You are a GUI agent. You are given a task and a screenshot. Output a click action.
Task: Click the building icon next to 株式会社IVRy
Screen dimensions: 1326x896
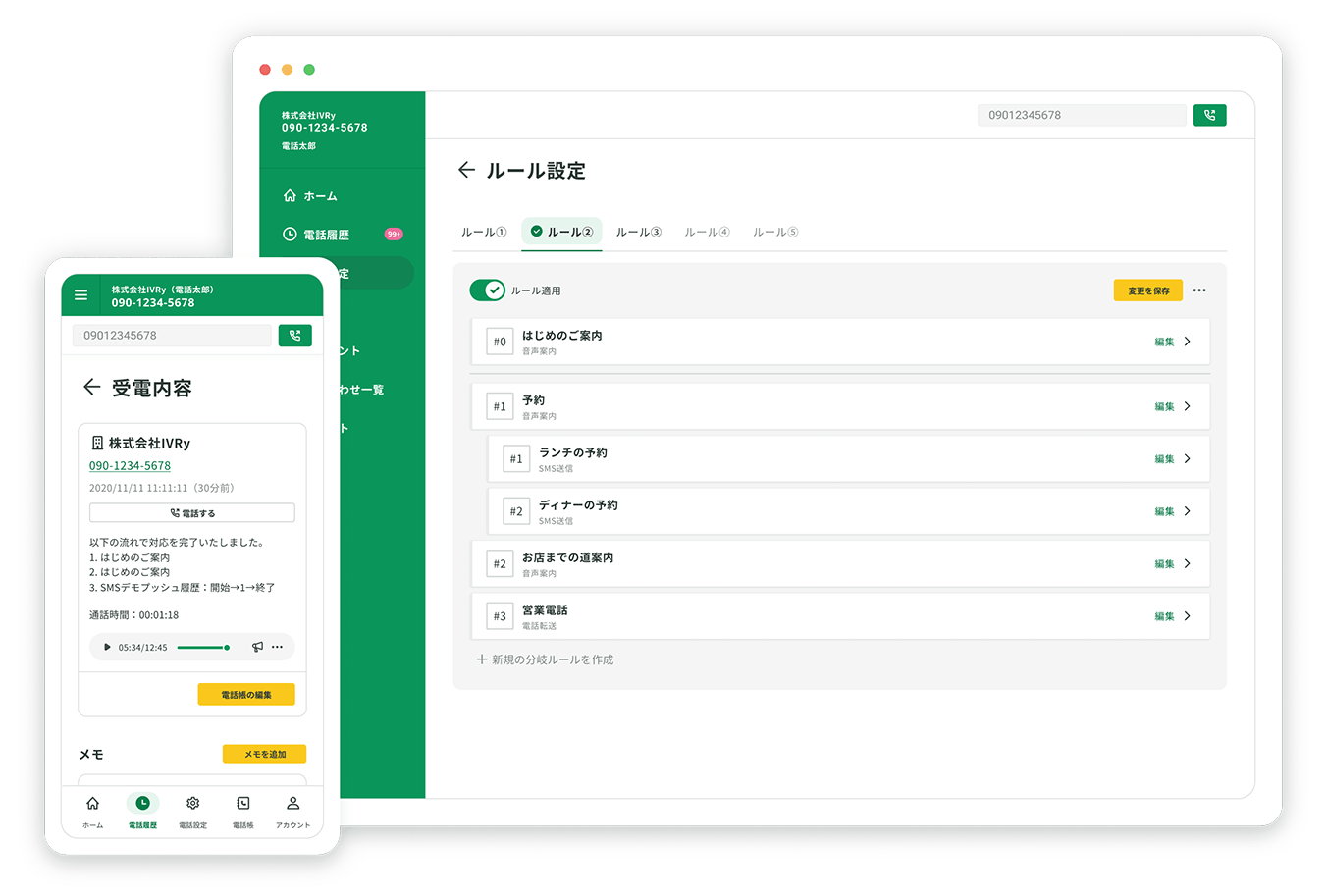[97, 444]
